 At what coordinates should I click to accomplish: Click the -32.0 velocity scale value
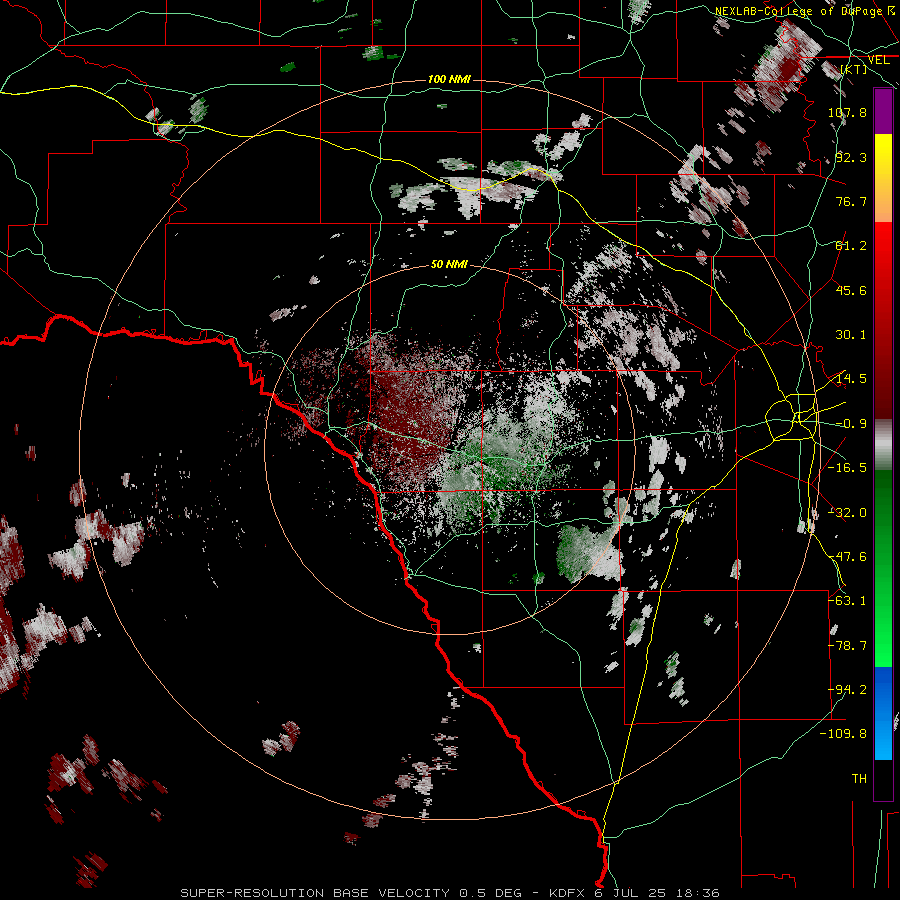click(847, 513)
